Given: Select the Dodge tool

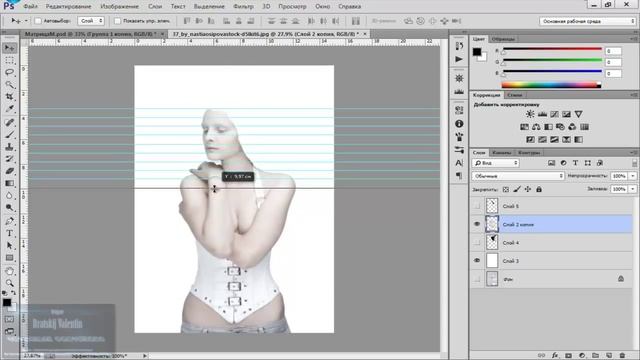Looking at the screenshot, I should coord(9,208).
